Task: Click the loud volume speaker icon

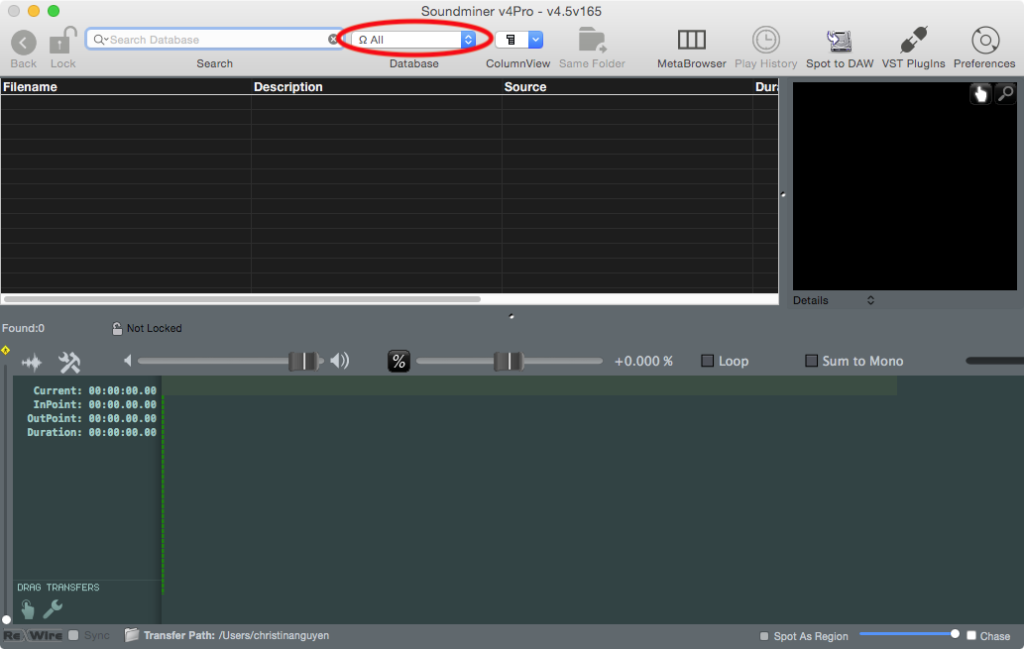Action: 340,360
